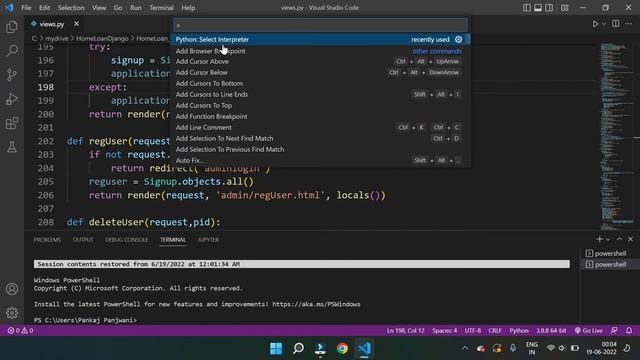Screen dimensions: 640x360
Task: Click the Run Python File play icon
Action: click(595, 24)
